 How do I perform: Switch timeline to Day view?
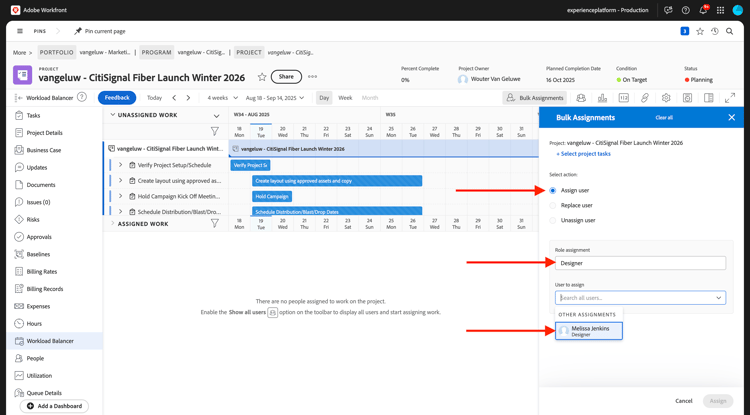324,98
